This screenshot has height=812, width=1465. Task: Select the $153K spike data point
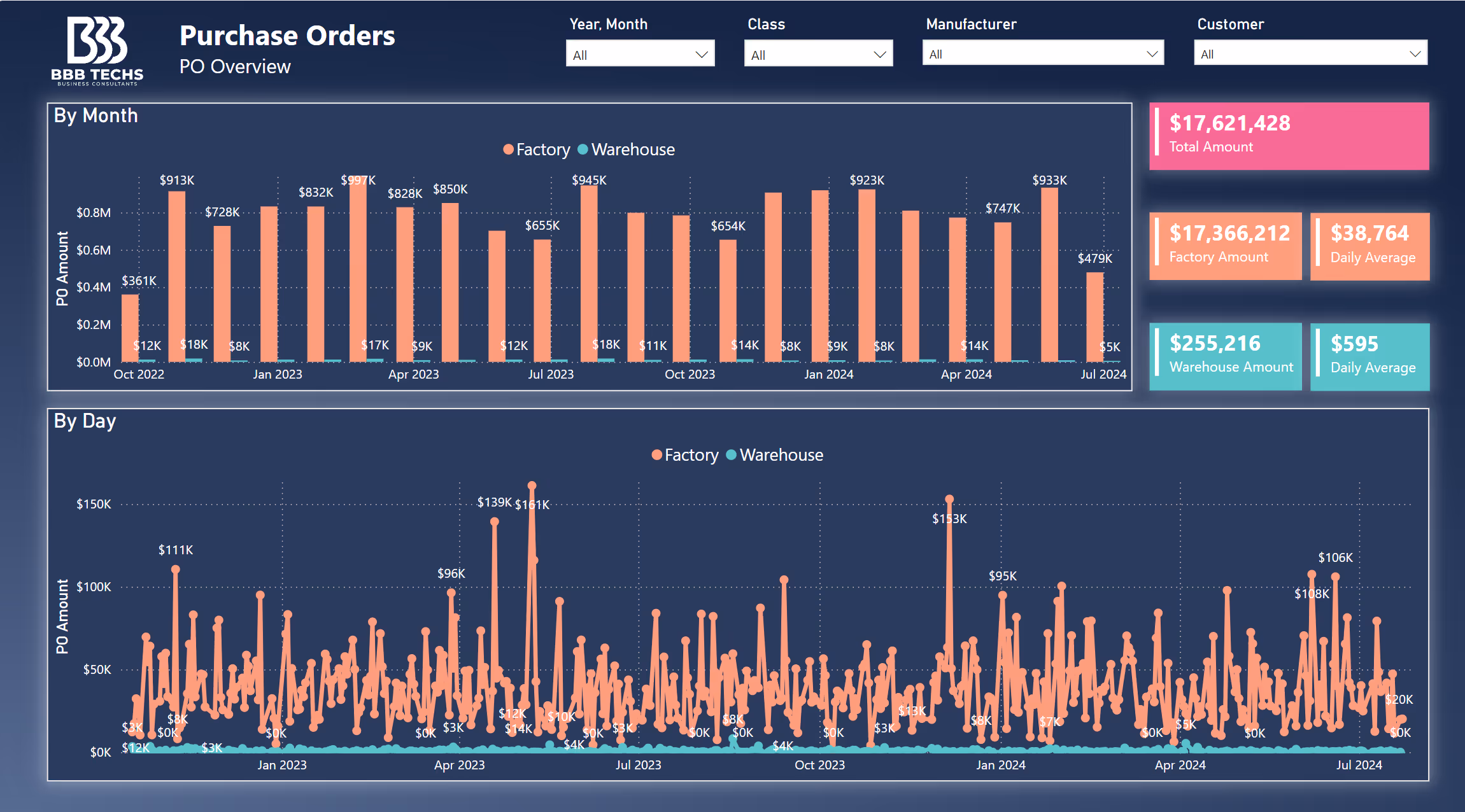(x=949, y=499)
